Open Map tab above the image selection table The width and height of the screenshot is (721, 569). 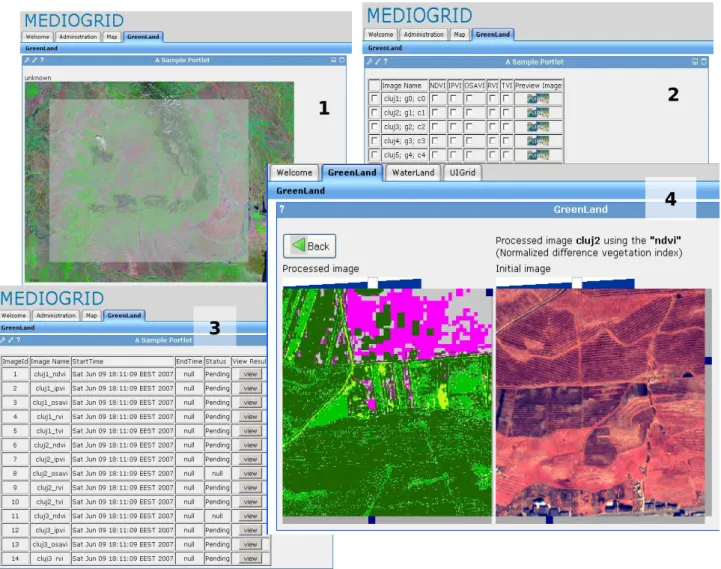(459, 34)
